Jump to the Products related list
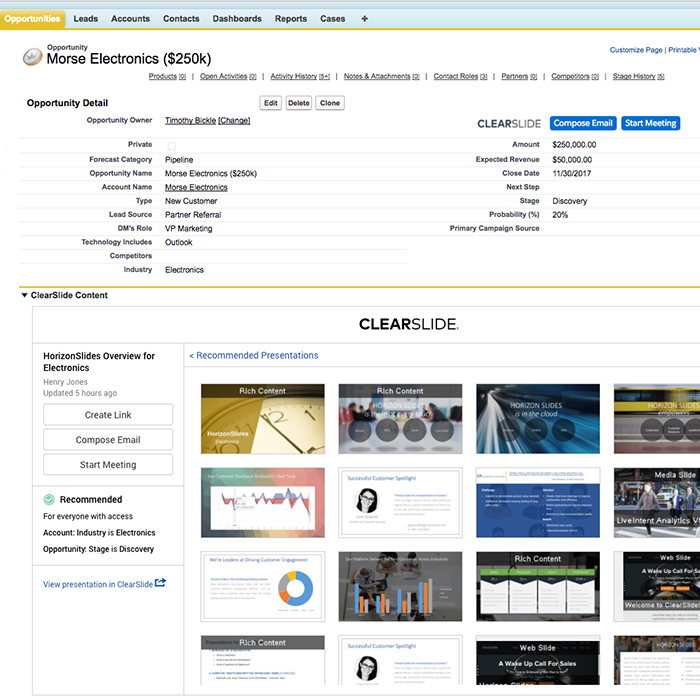 (167, 76)
